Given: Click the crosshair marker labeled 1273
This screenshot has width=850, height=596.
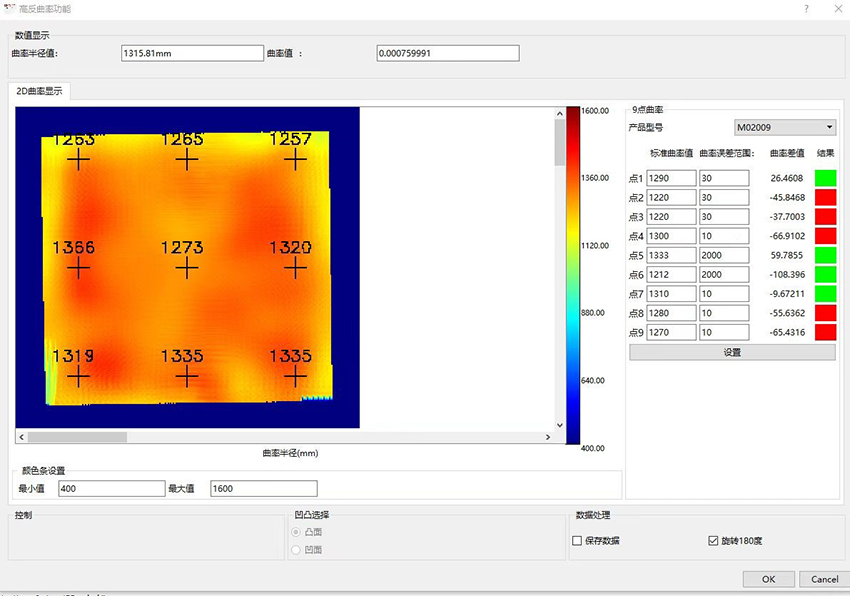Looking at the screenshot, I should pos(186,267).
